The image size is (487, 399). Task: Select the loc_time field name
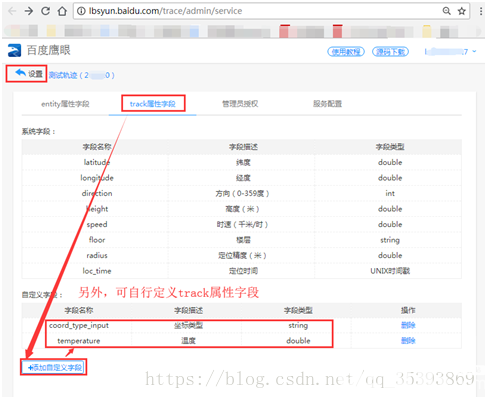(97, 271)
